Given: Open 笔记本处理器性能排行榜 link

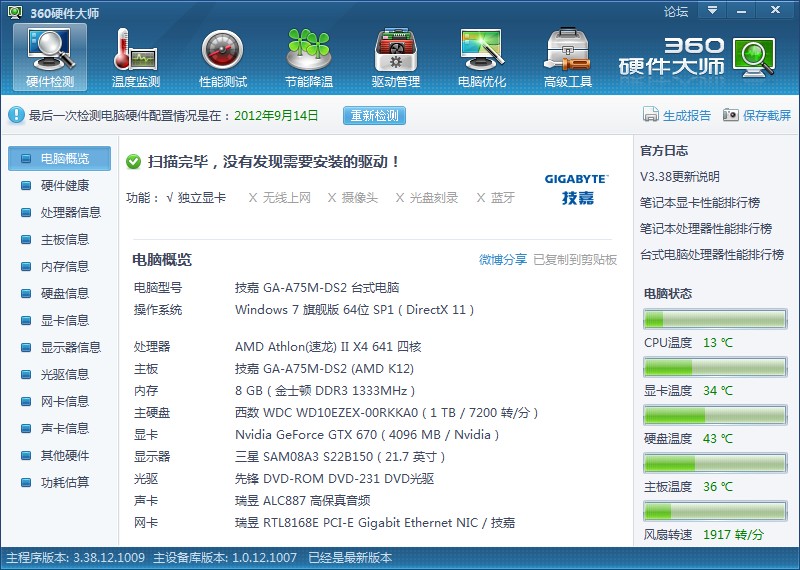Looking at the screenshot, I should pyautogui.click(x=706, y=229).
